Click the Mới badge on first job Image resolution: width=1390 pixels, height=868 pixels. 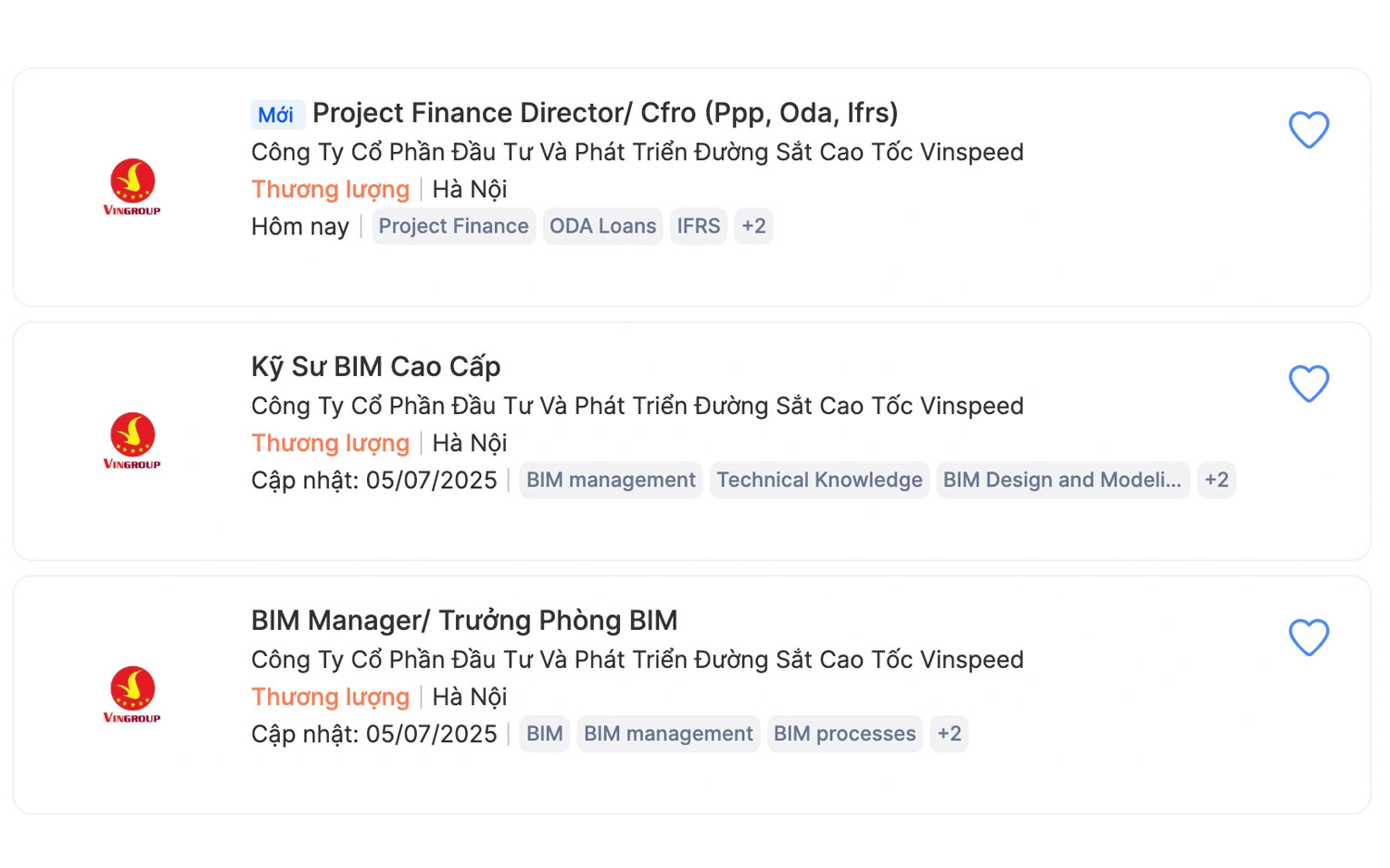(x=276, y=115)
